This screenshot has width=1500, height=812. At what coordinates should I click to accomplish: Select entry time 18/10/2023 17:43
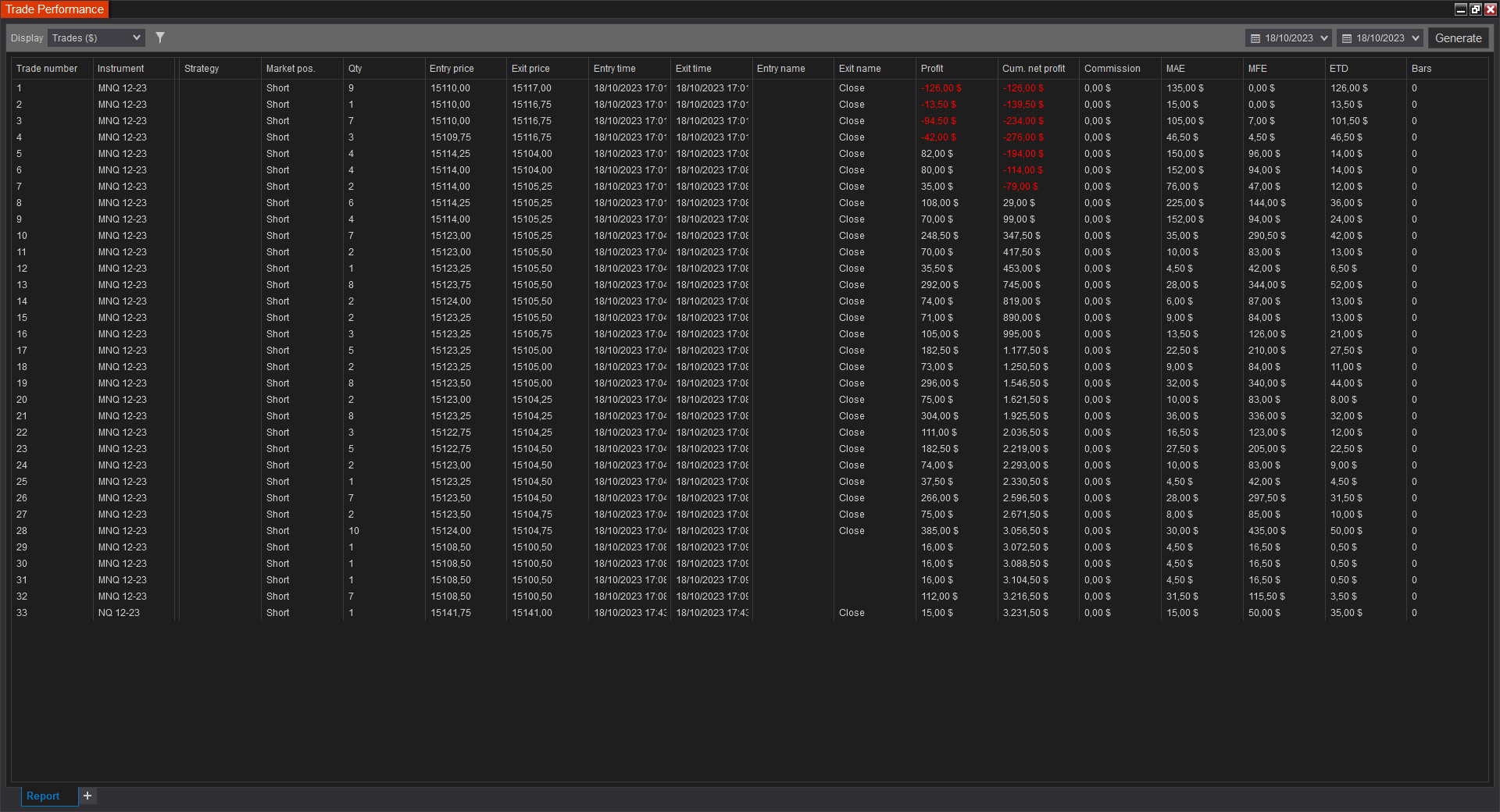pyautogui.click(x=630, y=613)
